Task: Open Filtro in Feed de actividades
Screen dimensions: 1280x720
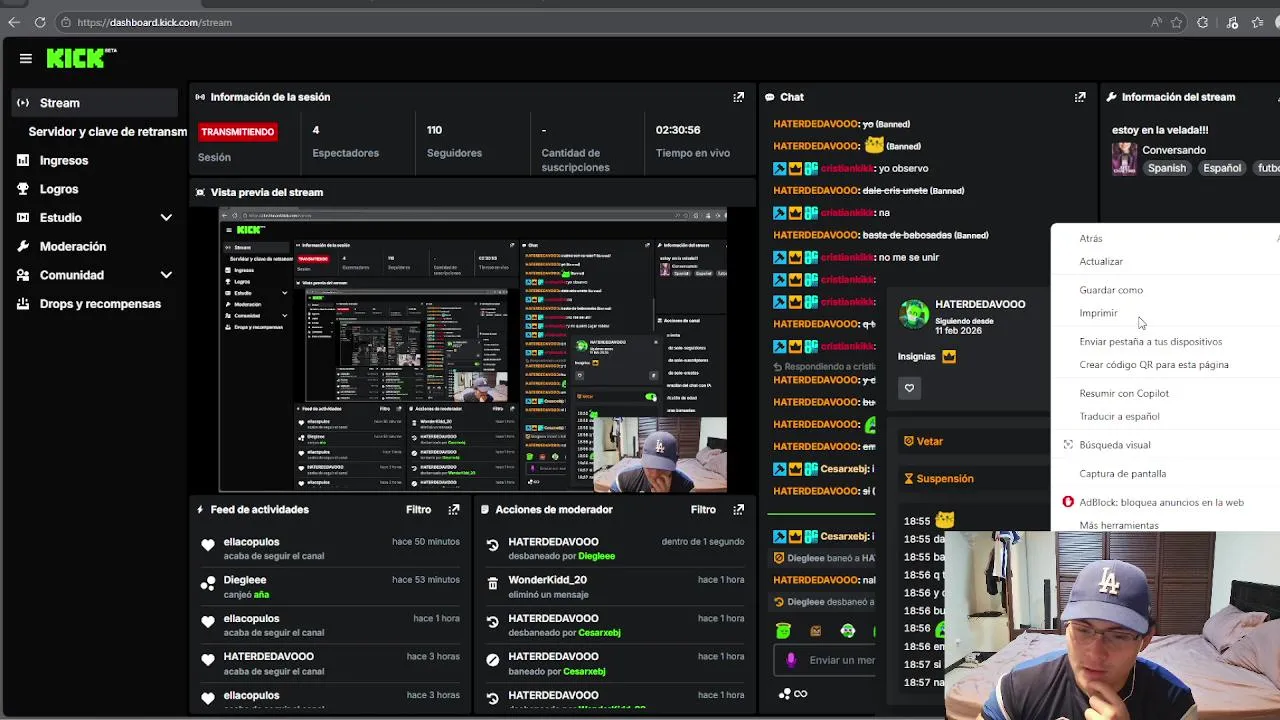Action: [x=418, y=509]
